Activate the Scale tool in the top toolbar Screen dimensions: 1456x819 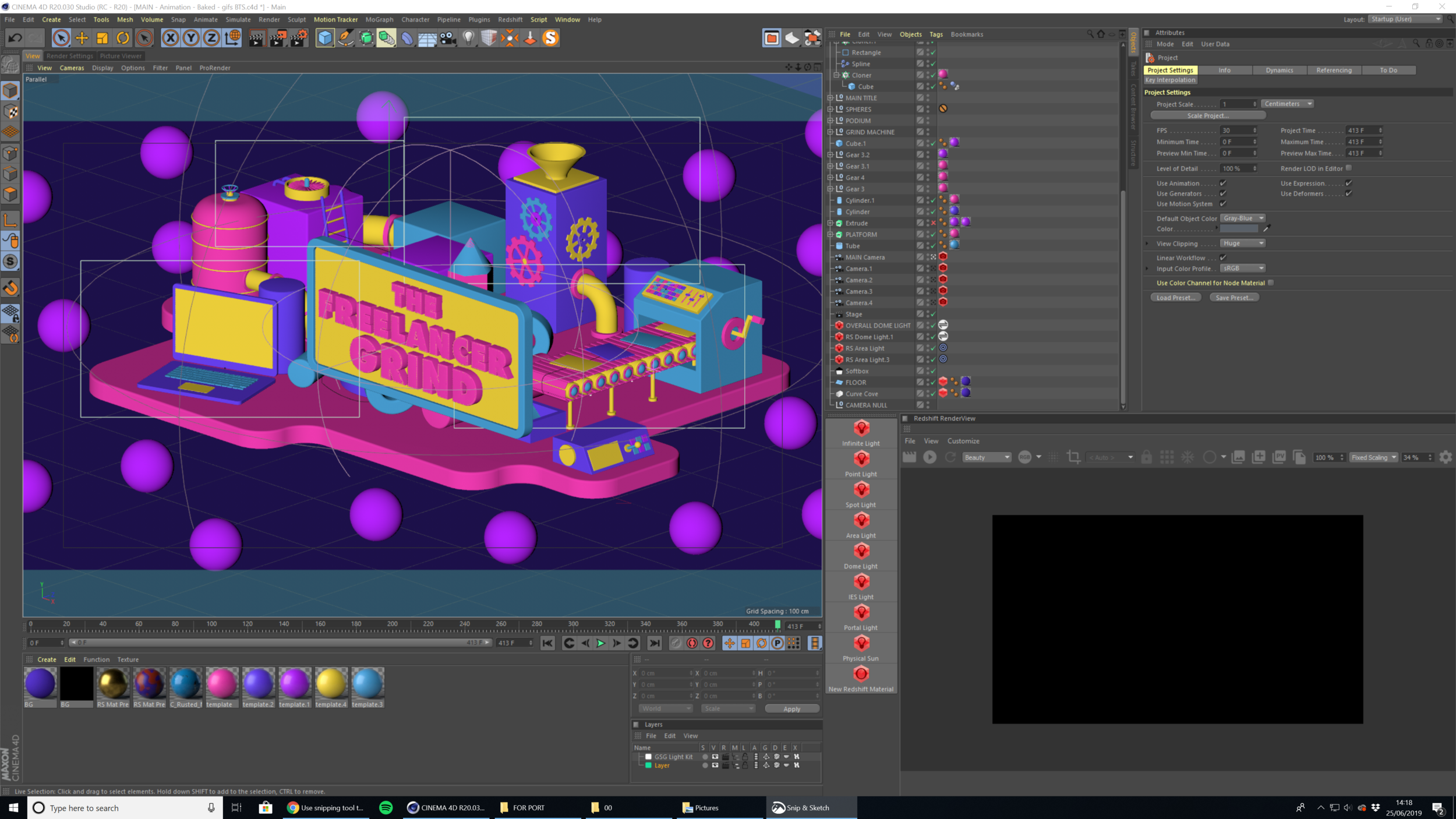[x=102, y=38]
